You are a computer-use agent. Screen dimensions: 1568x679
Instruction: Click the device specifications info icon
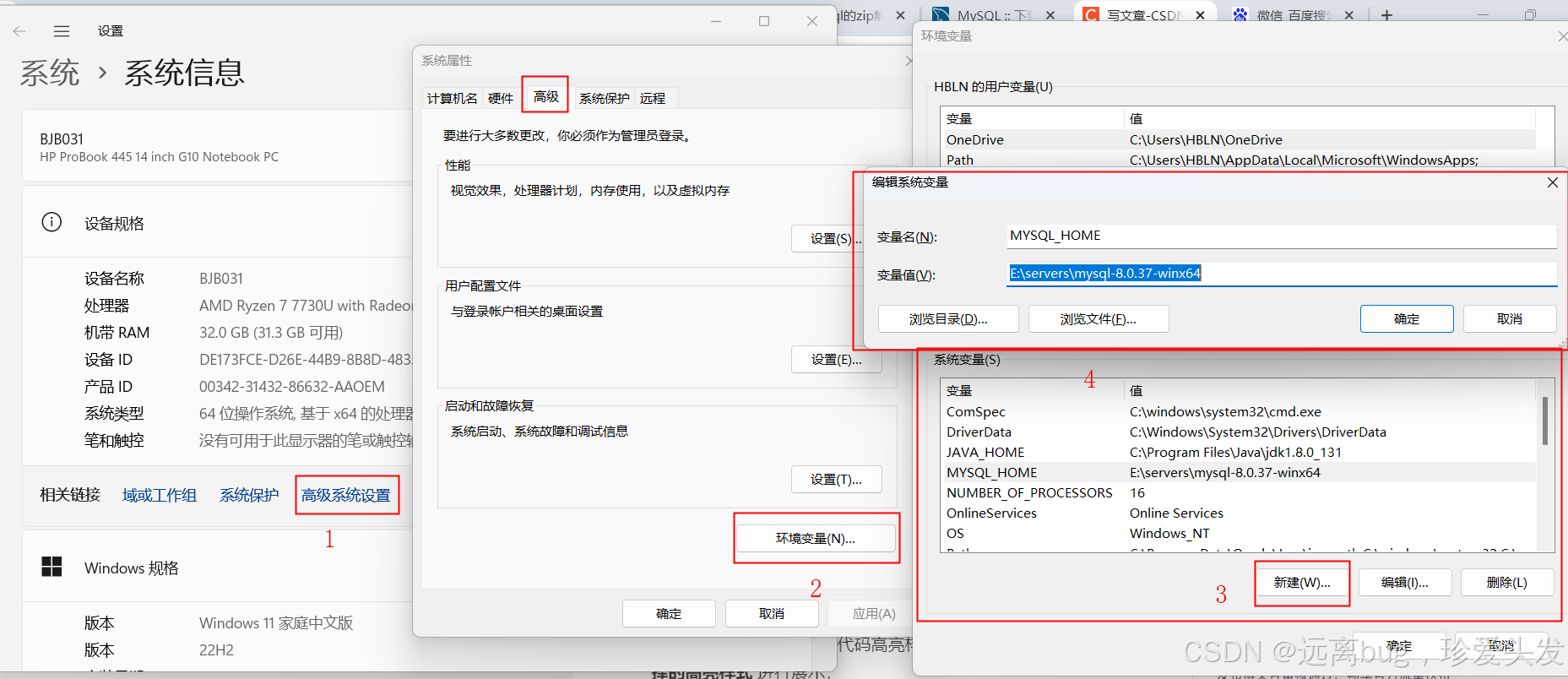pyautogui.click(x=52, y=222)
